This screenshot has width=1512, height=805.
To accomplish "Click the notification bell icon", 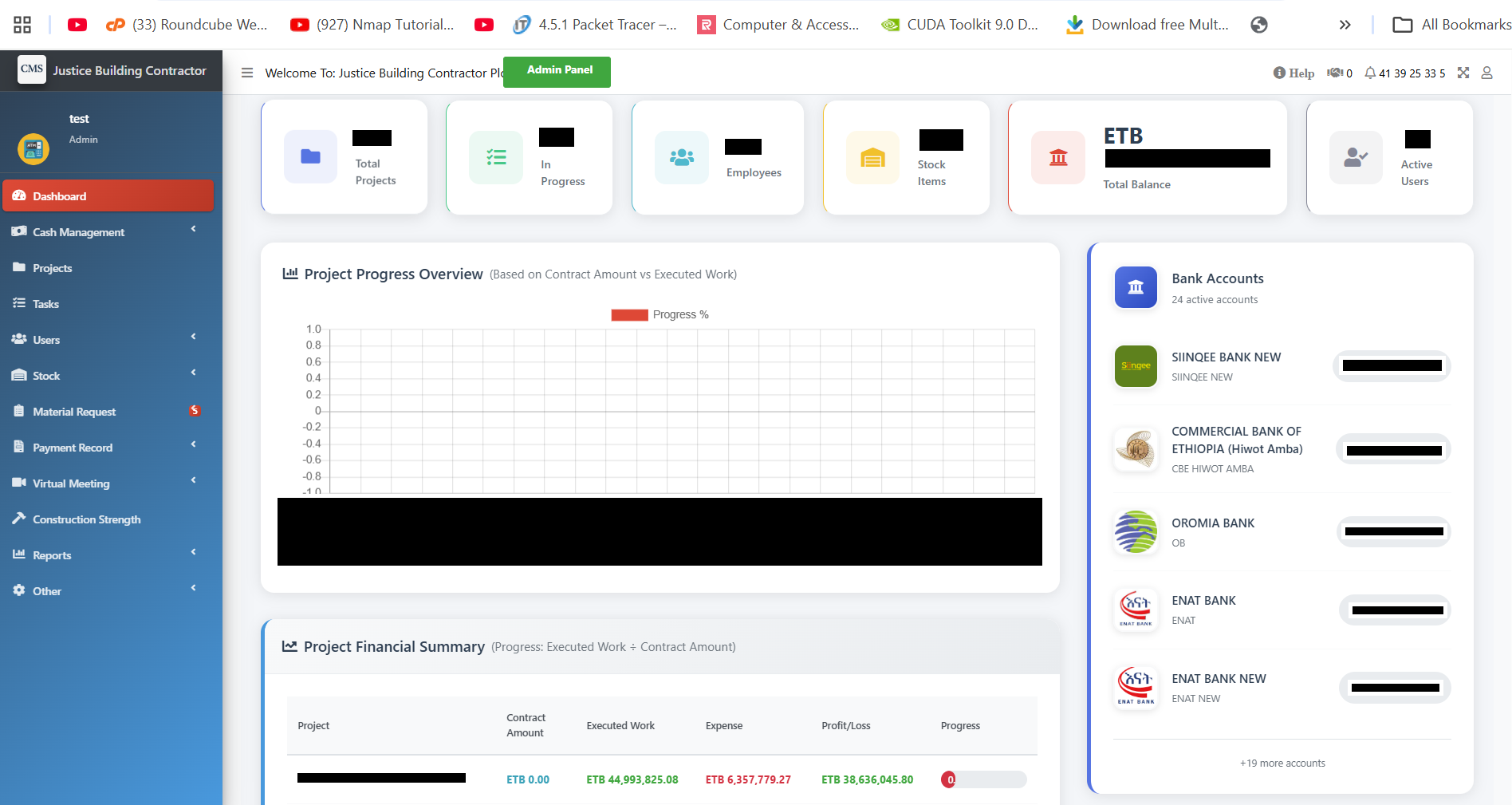I will pos(1370,73).
